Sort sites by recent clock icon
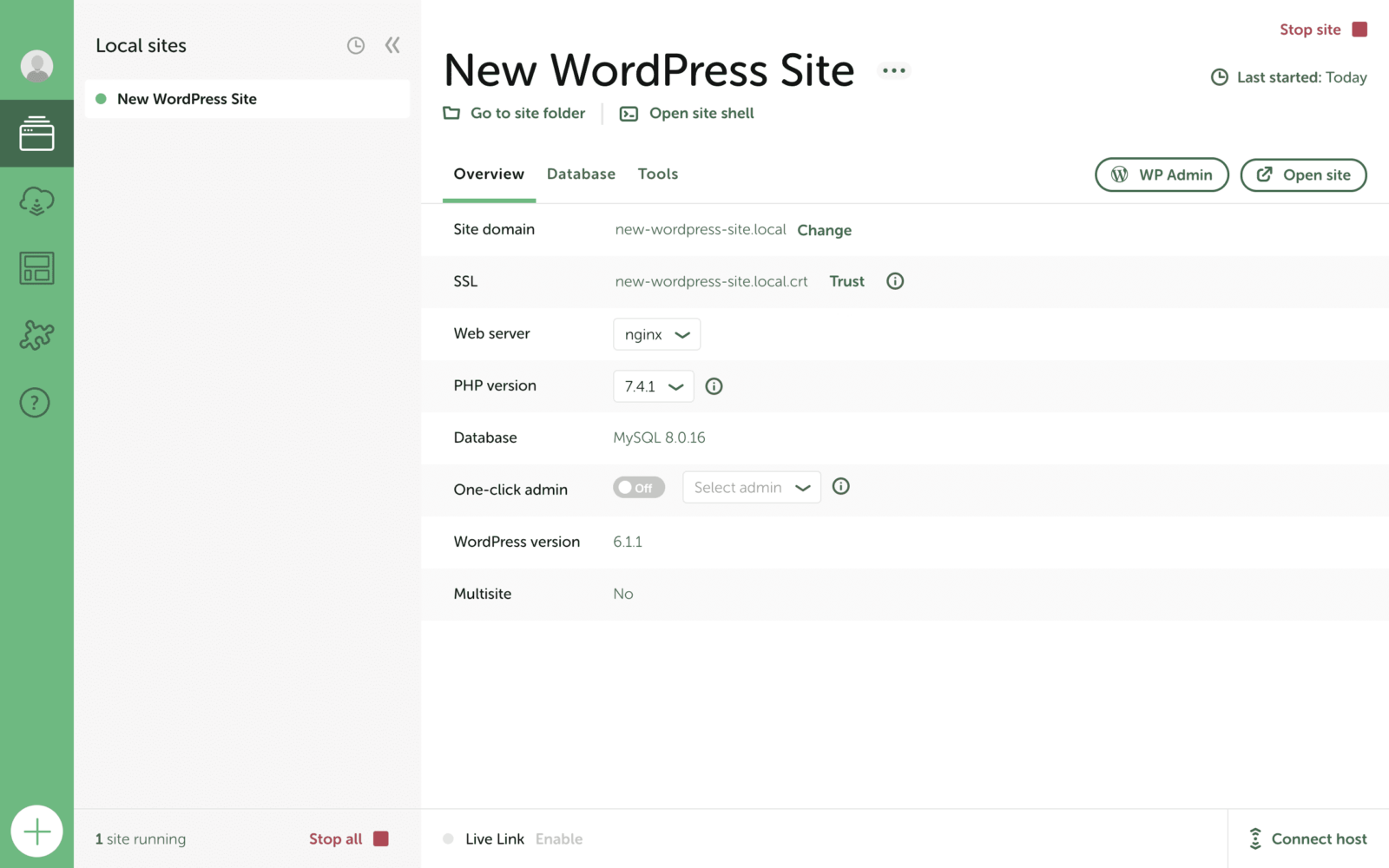This screenshot has height=868, width=1389. (x=356, y=45)
